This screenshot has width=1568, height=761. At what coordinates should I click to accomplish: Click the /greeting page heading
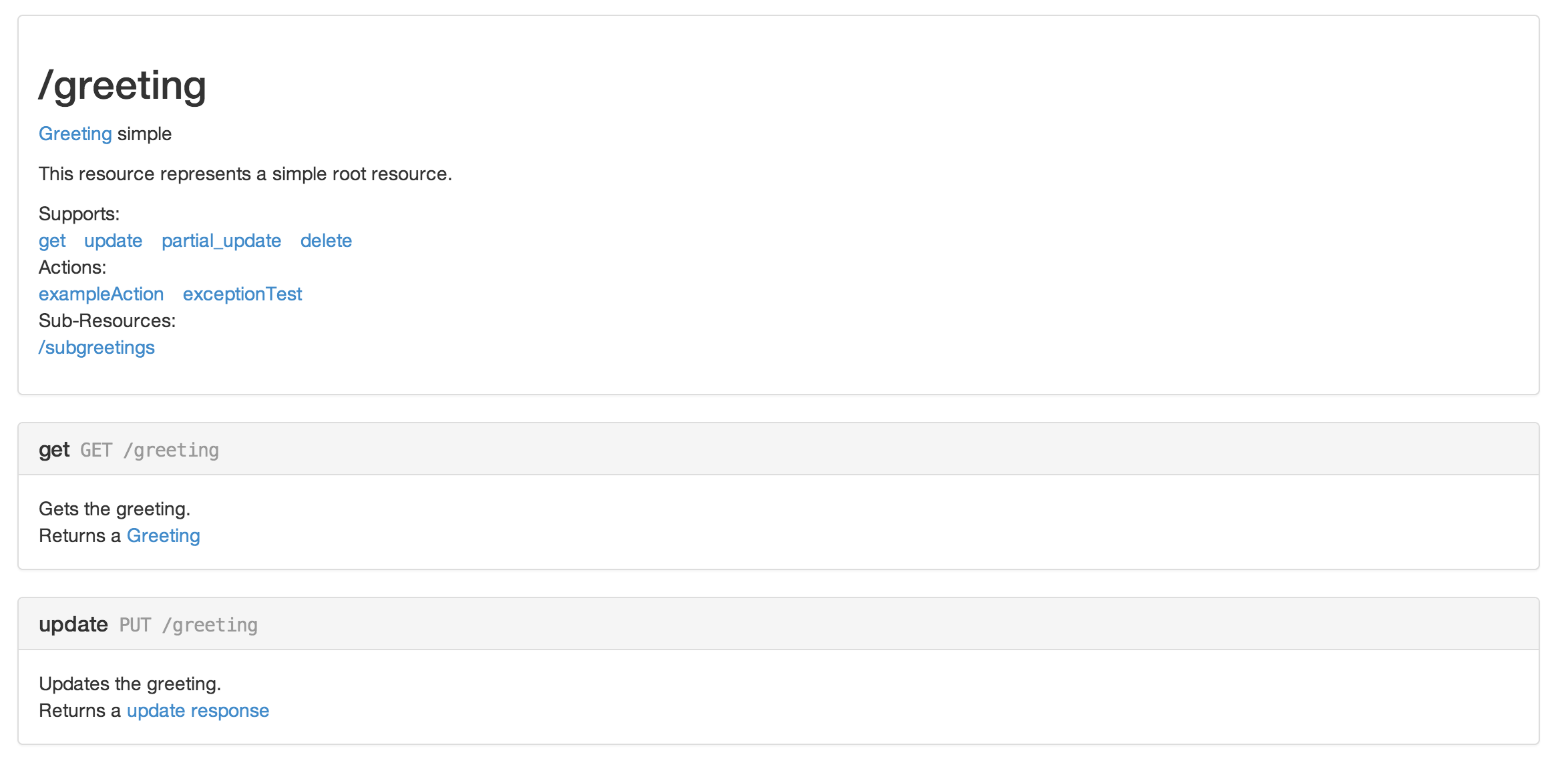(x=122, y=86)
